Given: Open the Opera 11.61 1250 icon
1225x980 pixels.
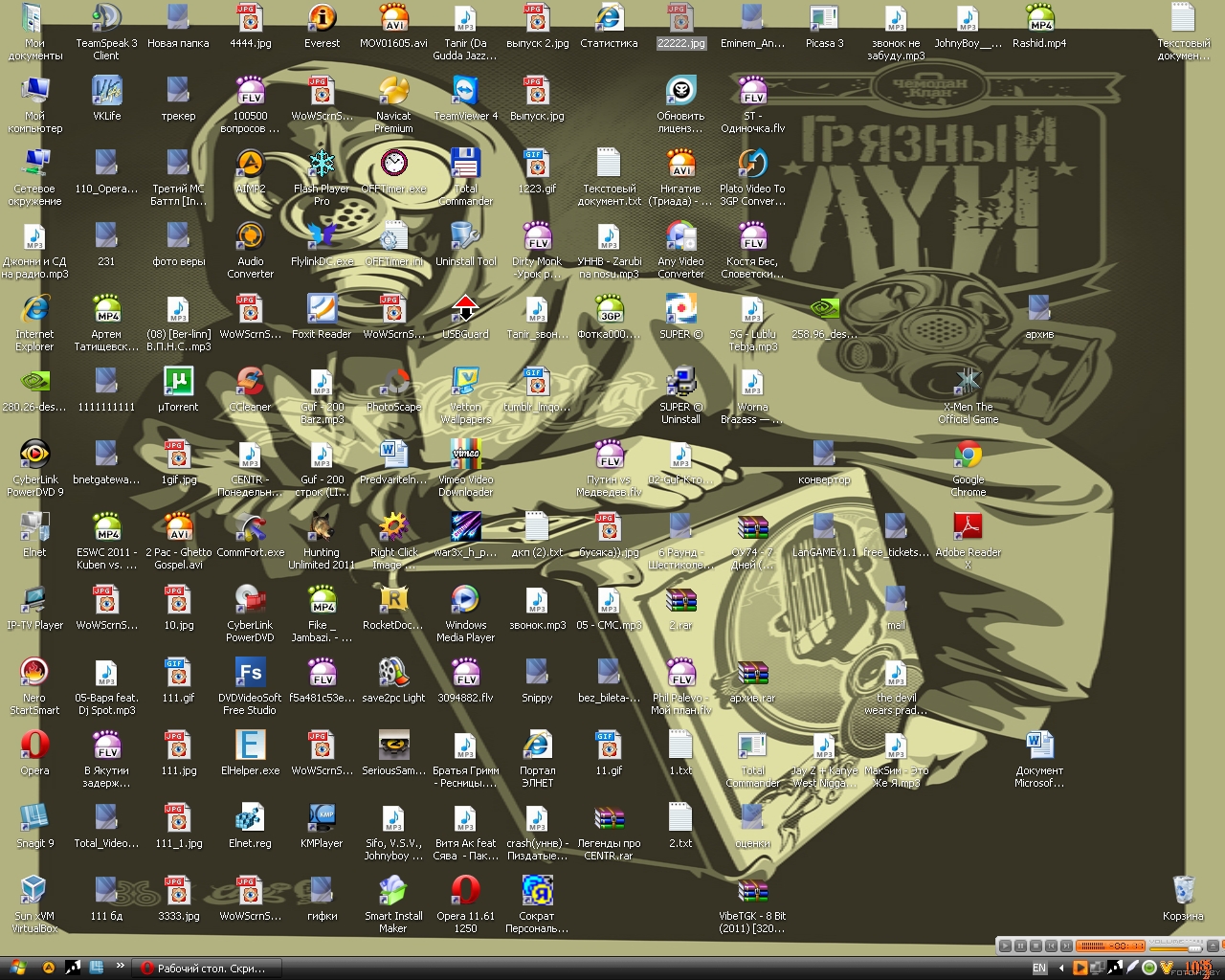Looking at the screenshot, I should pos(465,904).
